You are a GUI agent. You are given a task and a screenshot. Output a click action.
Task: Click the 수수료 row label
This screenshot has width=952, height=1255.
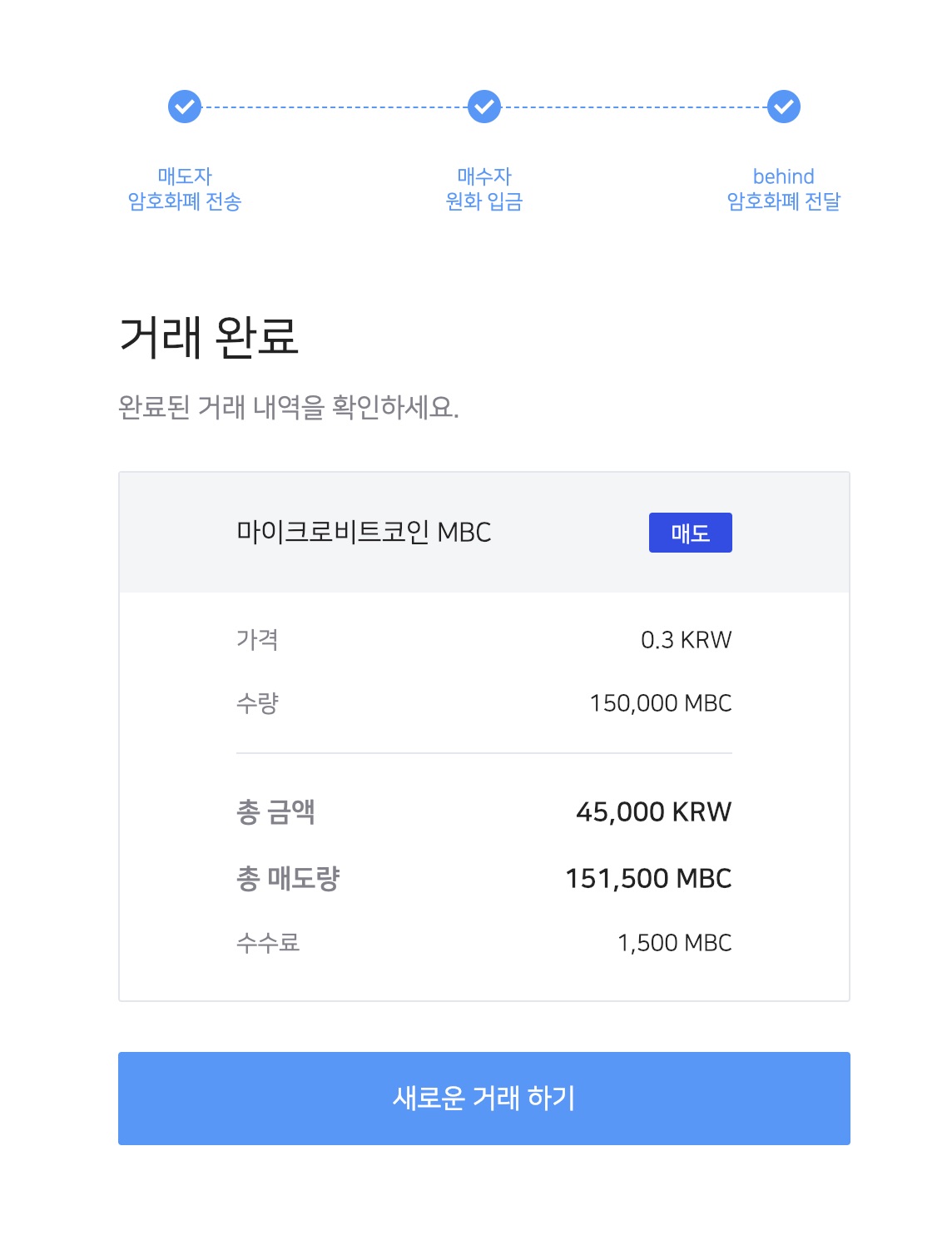coord(268,943)
